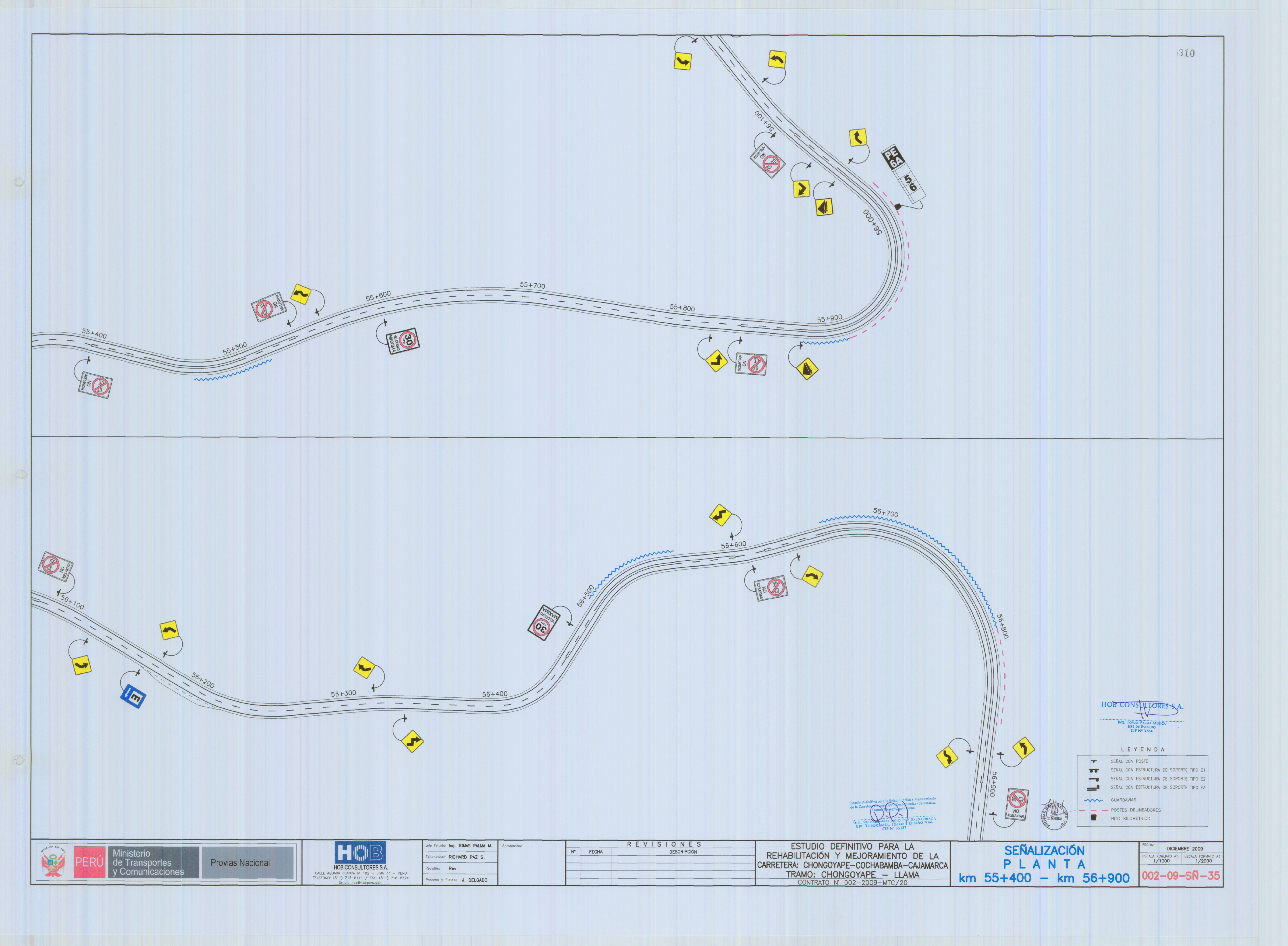Select the RICHARD PAZ S. name
This screenshot has height=946, width=1288.
[x=467, y=857]
